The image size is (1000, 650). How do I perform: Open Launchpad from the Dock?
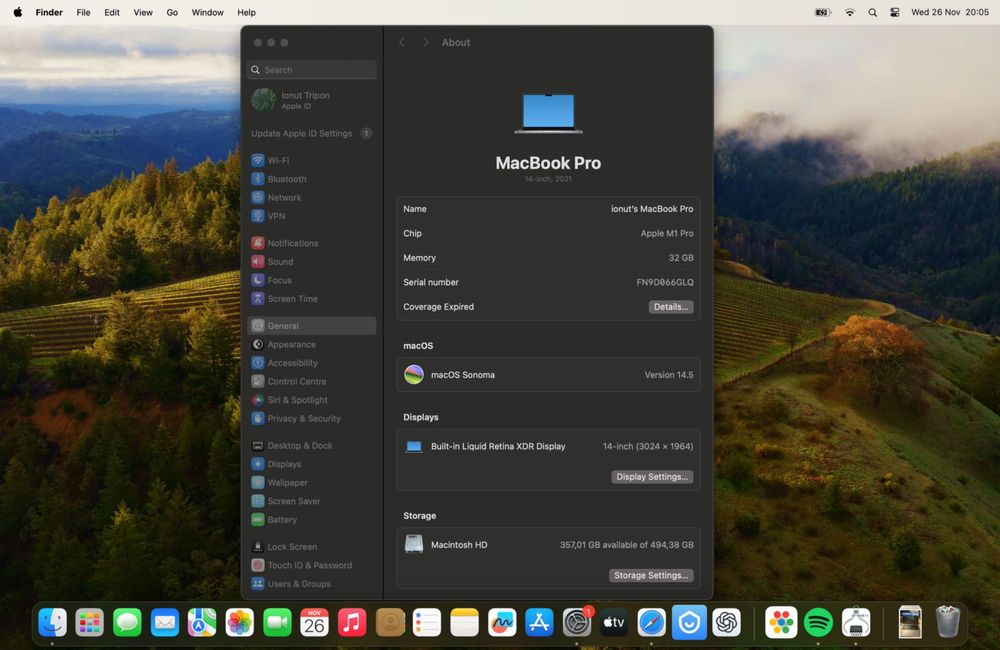(x=90, y=622)
